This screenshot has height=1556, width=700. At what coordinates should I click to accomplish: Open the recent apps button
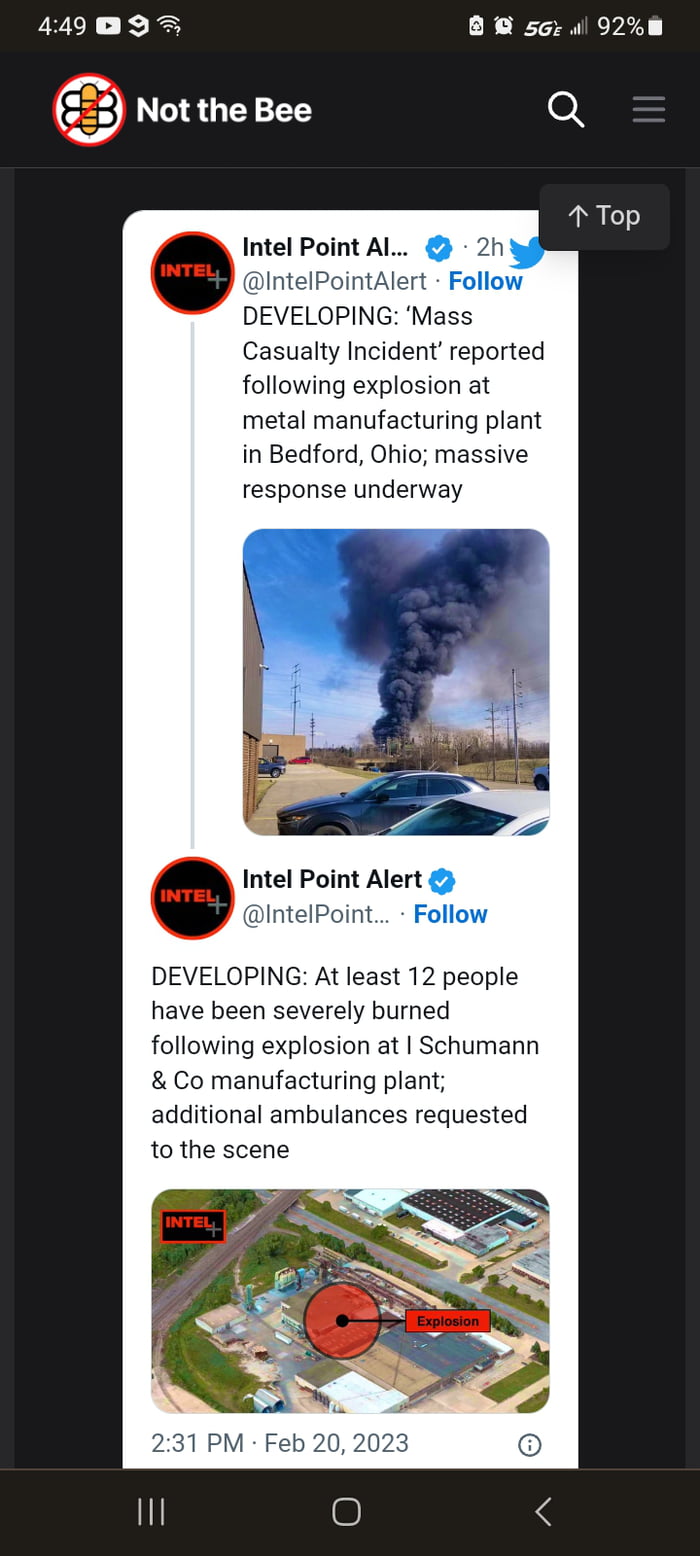pos(150,1512)
